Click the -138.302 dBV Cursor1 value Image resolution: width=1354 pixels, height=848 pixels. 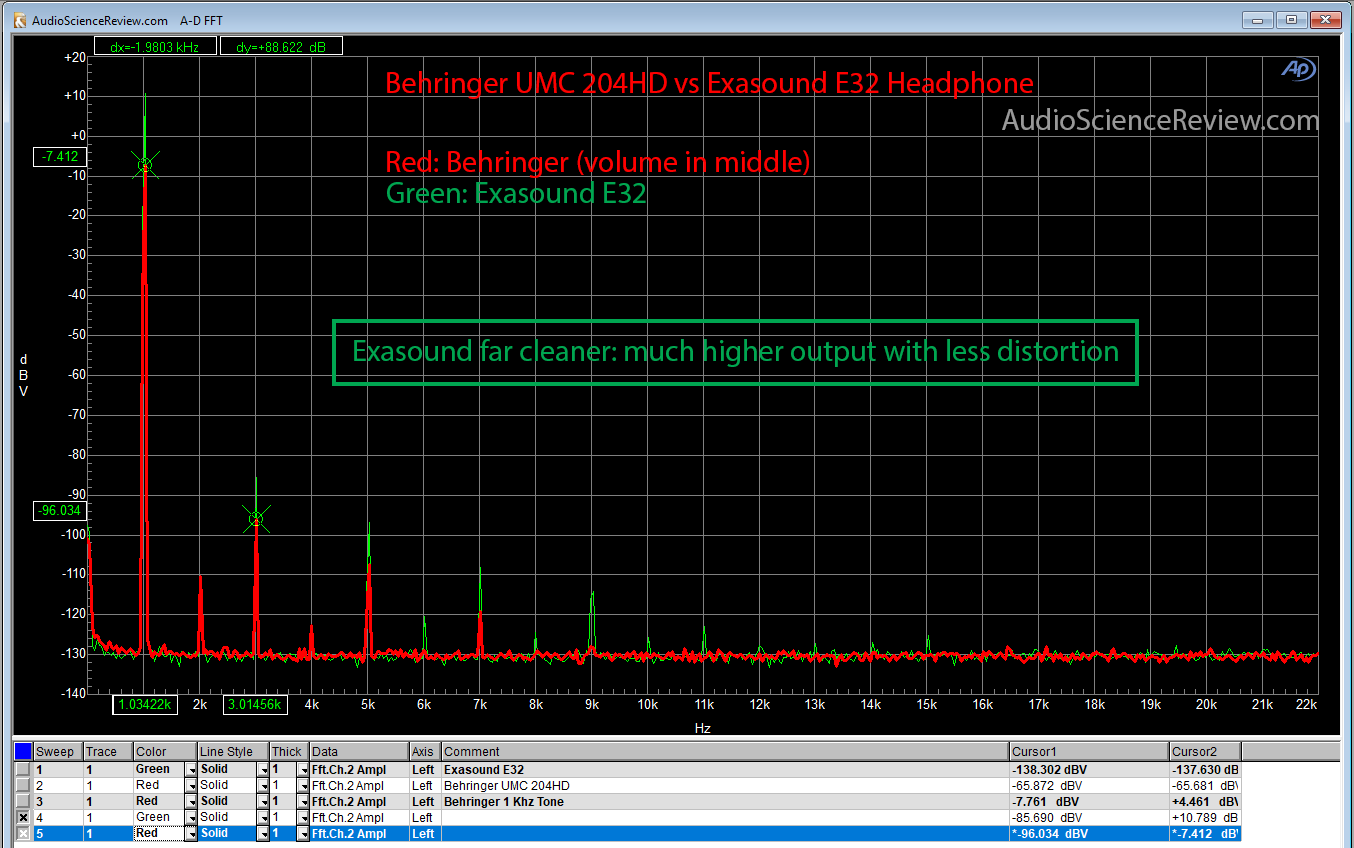click(x=1089, y=769)
